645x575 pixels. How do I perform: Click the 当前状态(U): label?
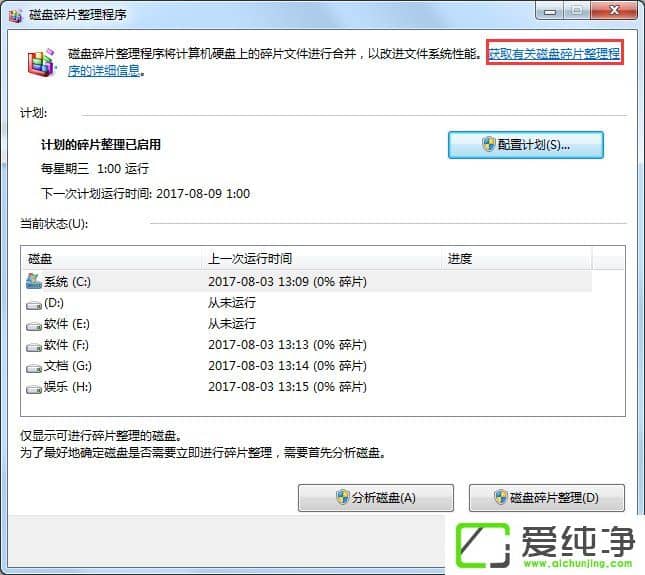(x=54, y=224)
